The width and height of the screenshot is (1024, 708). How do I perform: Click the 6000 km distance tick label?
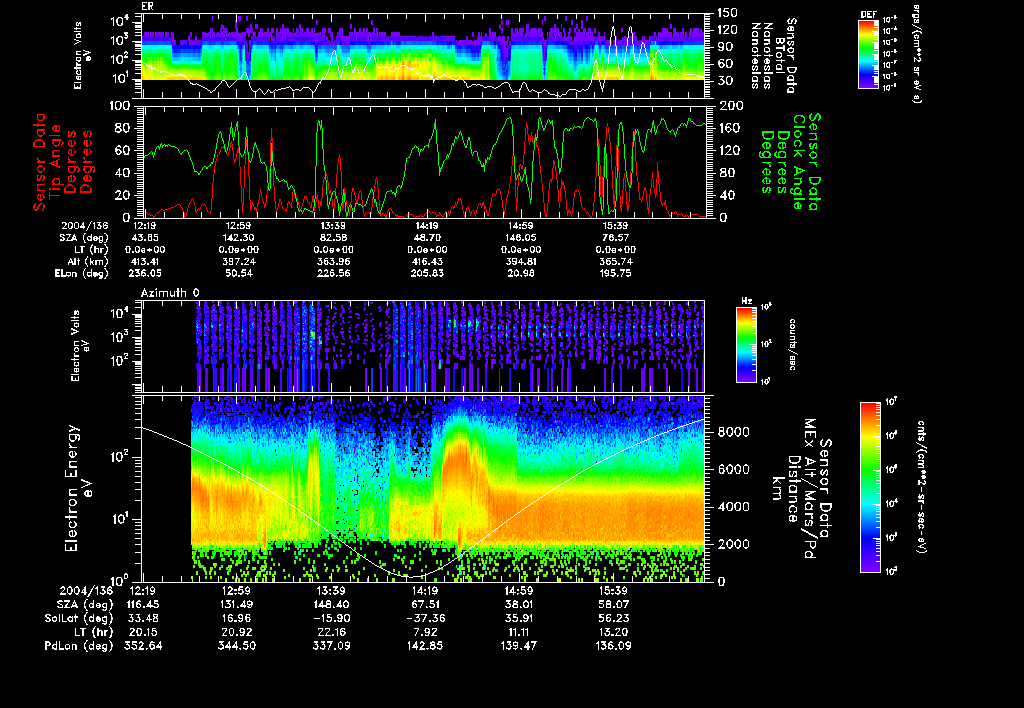click(x=733, y=469)
